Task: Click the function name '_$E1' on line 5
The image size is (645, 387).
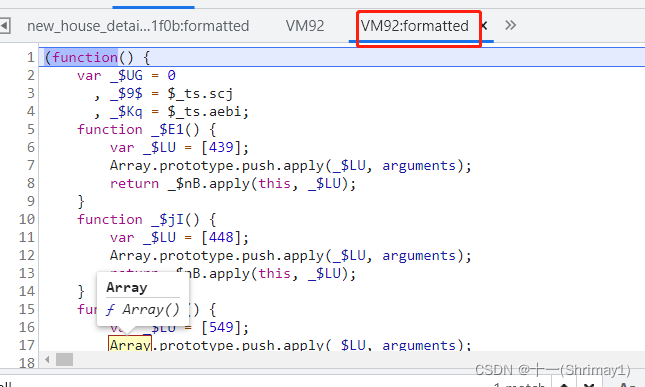Action: pos(167,130)
